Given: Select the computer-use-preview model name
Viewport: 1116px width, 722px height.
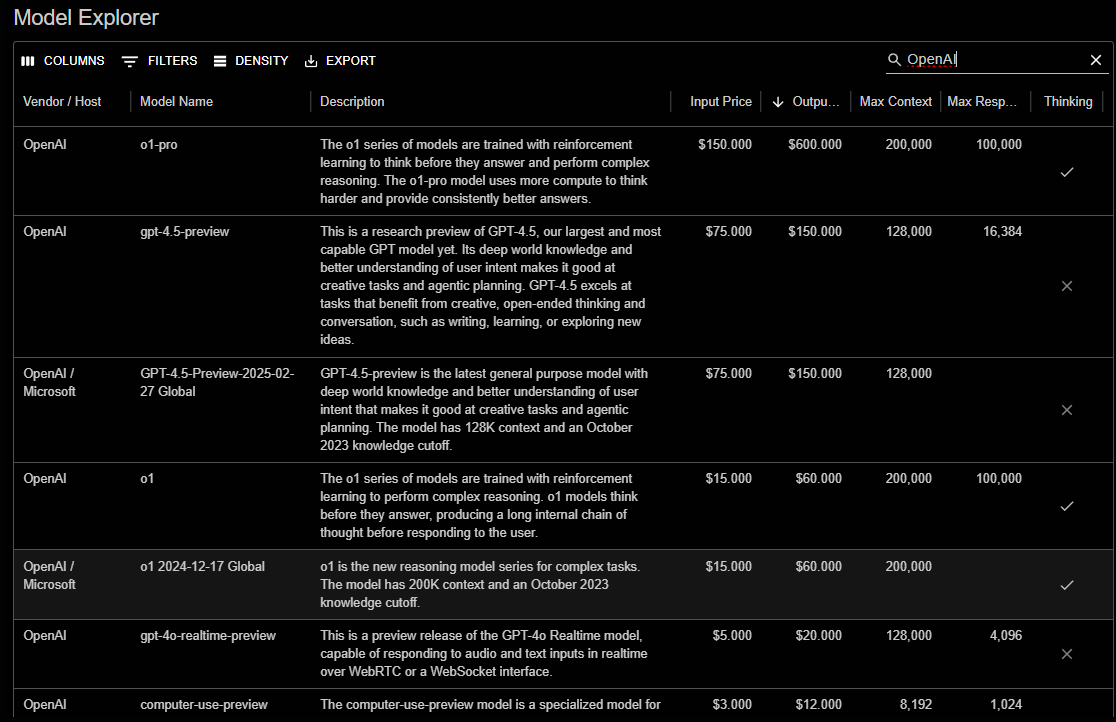Looking at the screenshot, I should tap(204, 705).
